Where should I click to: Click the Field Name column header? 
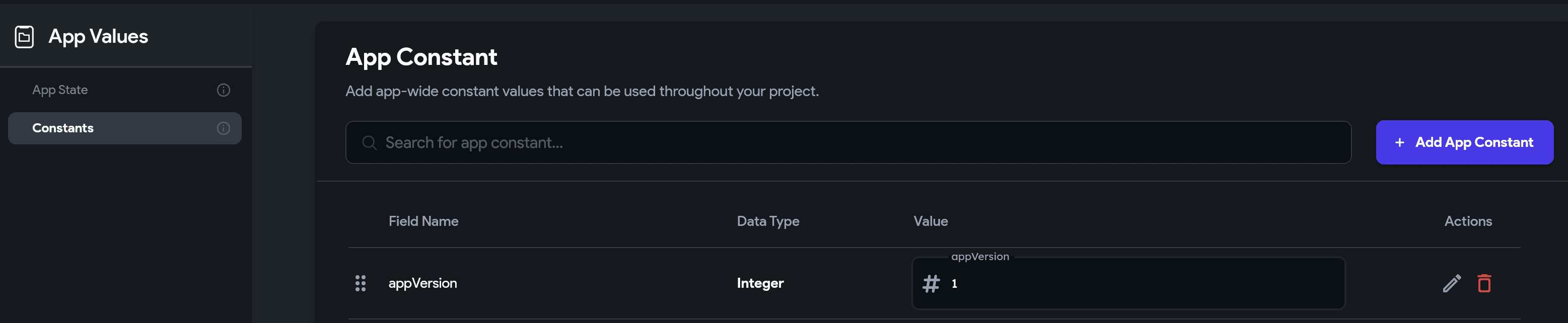pos(423,221)
